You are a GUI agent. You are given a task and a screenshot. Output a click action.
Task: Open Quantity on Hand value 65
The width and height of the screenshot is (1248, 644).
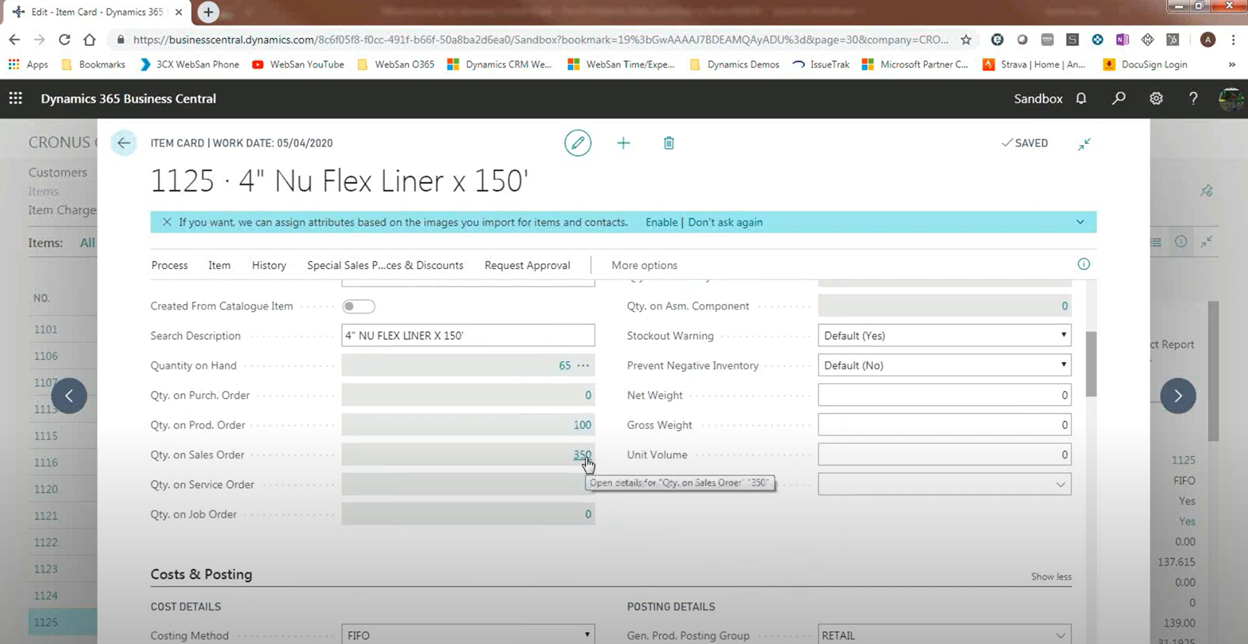coord(565,365)
